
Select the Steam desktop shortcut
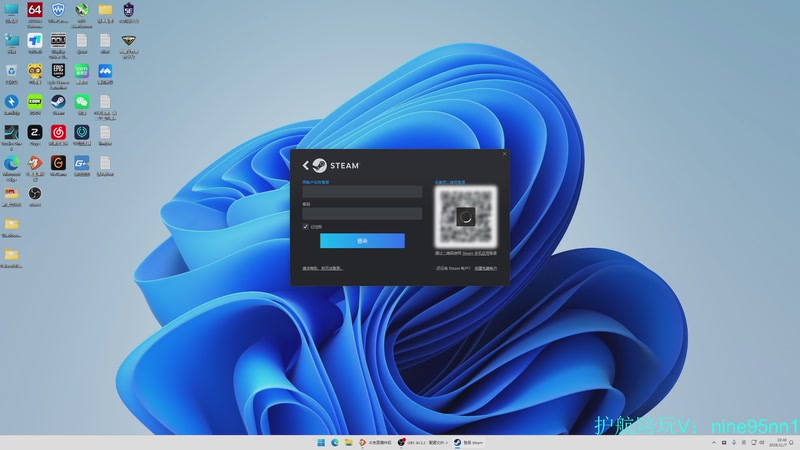point(58,102)
